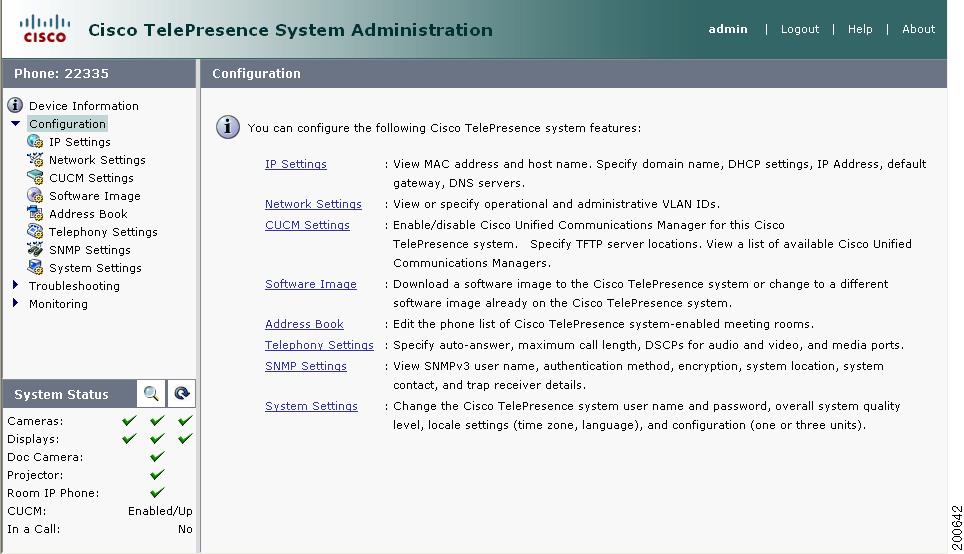964x554 pixels.
Task: Select Configuration label in the sidebar
Action: [68, 124]
